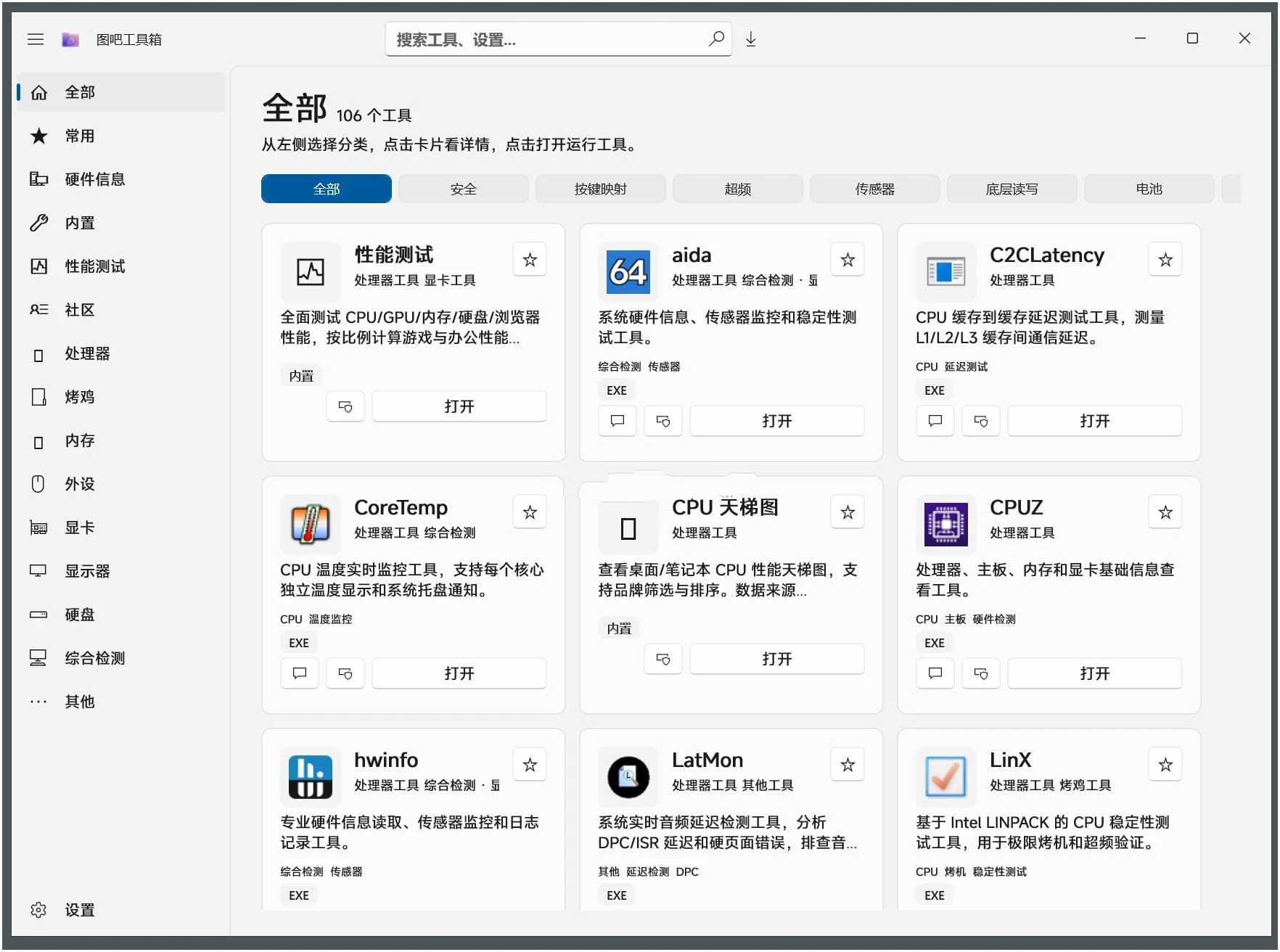Viewport: 1280px width, 952px height.
Task: Favorite the aida card with star
Action: [x=848, y=260]
